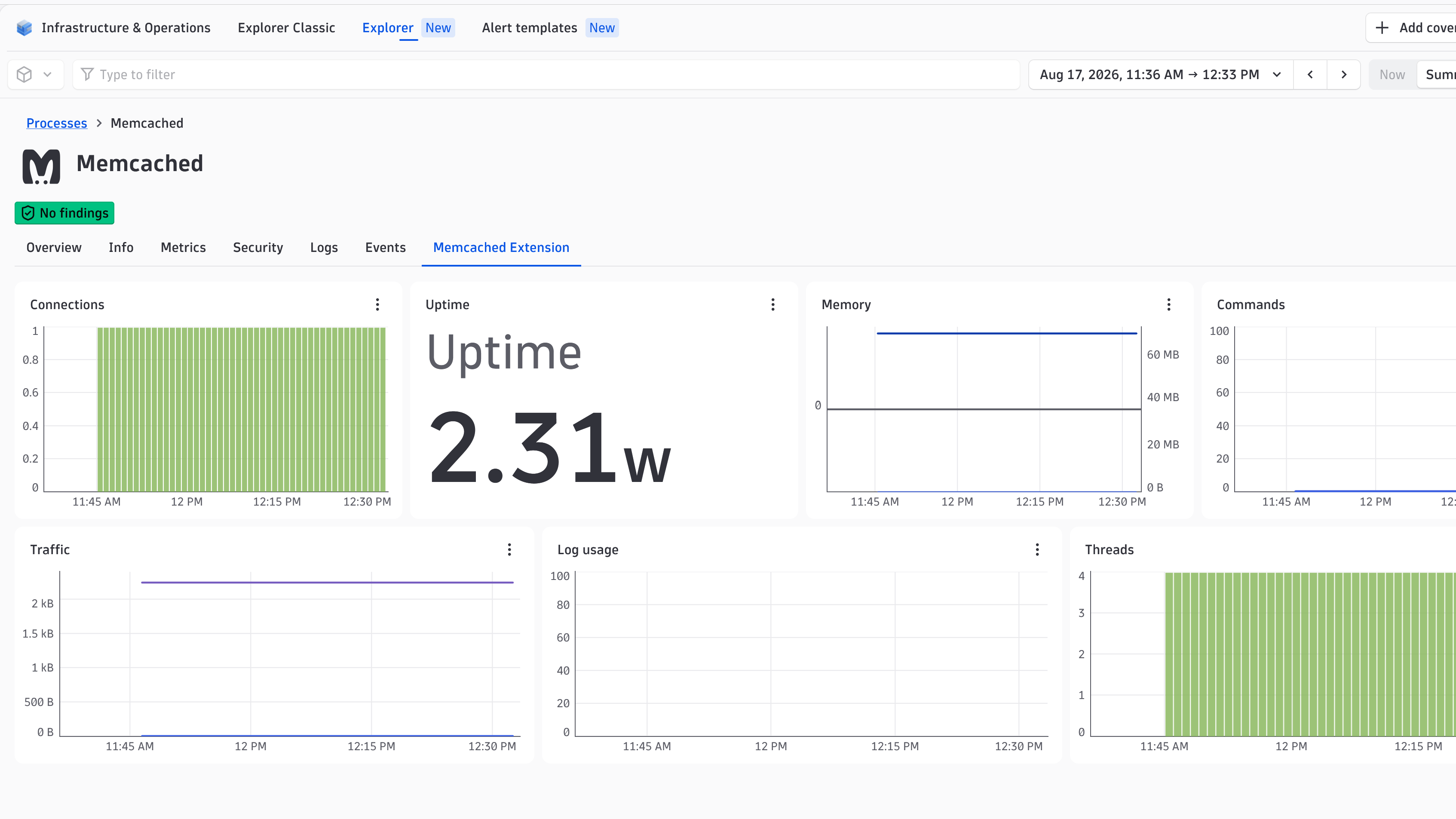The width and height of the screenshot is (1456, 819).
Task: Switch to the Logs tab
Action: (x=324, y=248)
